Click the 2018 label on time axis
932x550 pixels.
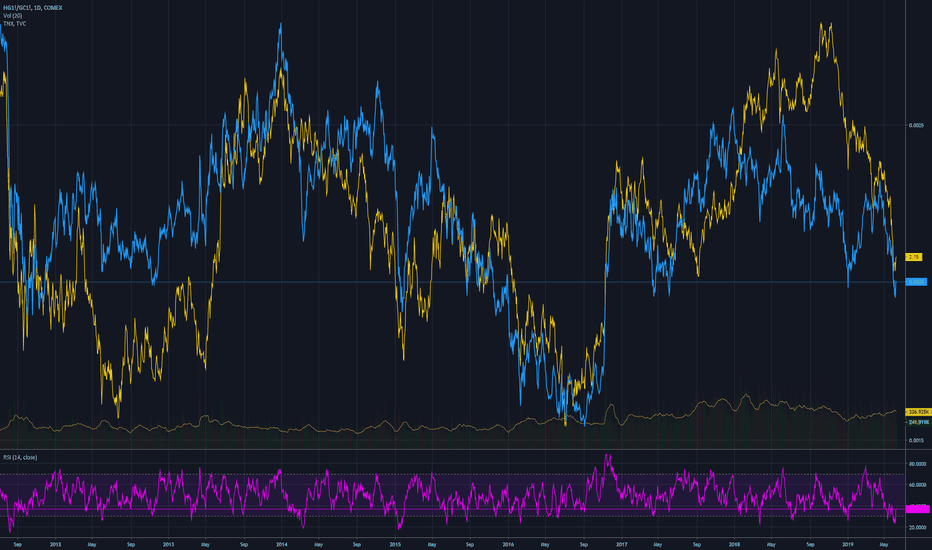[x=735, y=544]
